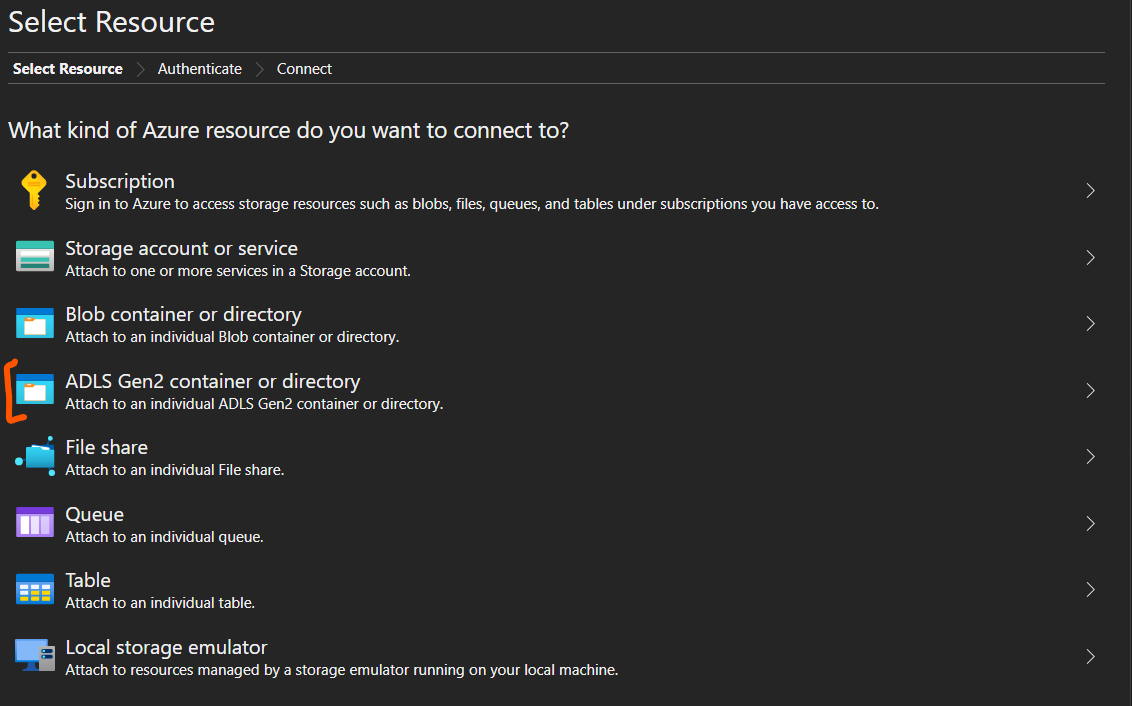Image resolution: width=1132 pixels, height=706 pixels.
Task: Expand the Local storage emulator chevron
Action: tap(1089, 656)
